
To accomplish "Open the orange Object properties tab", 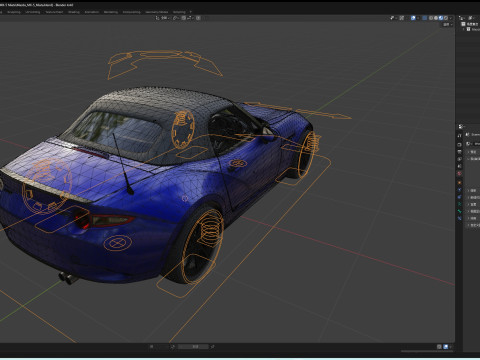I will 459,183.
